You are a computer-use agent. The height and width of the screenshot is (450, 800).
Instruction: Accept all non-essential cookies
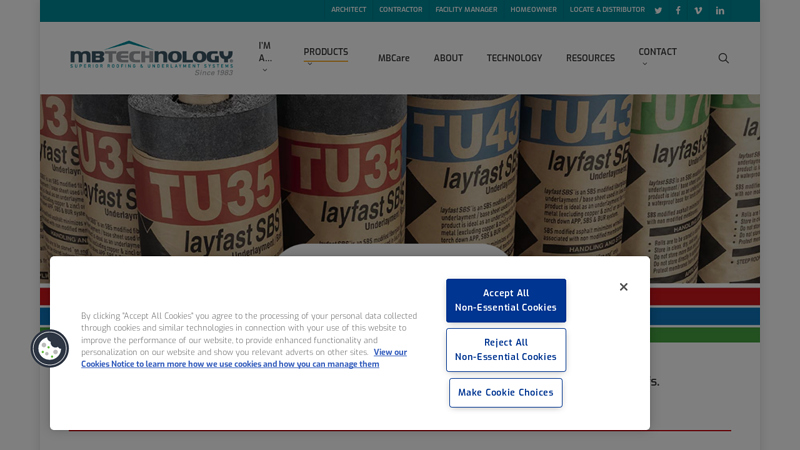point(505,300)
